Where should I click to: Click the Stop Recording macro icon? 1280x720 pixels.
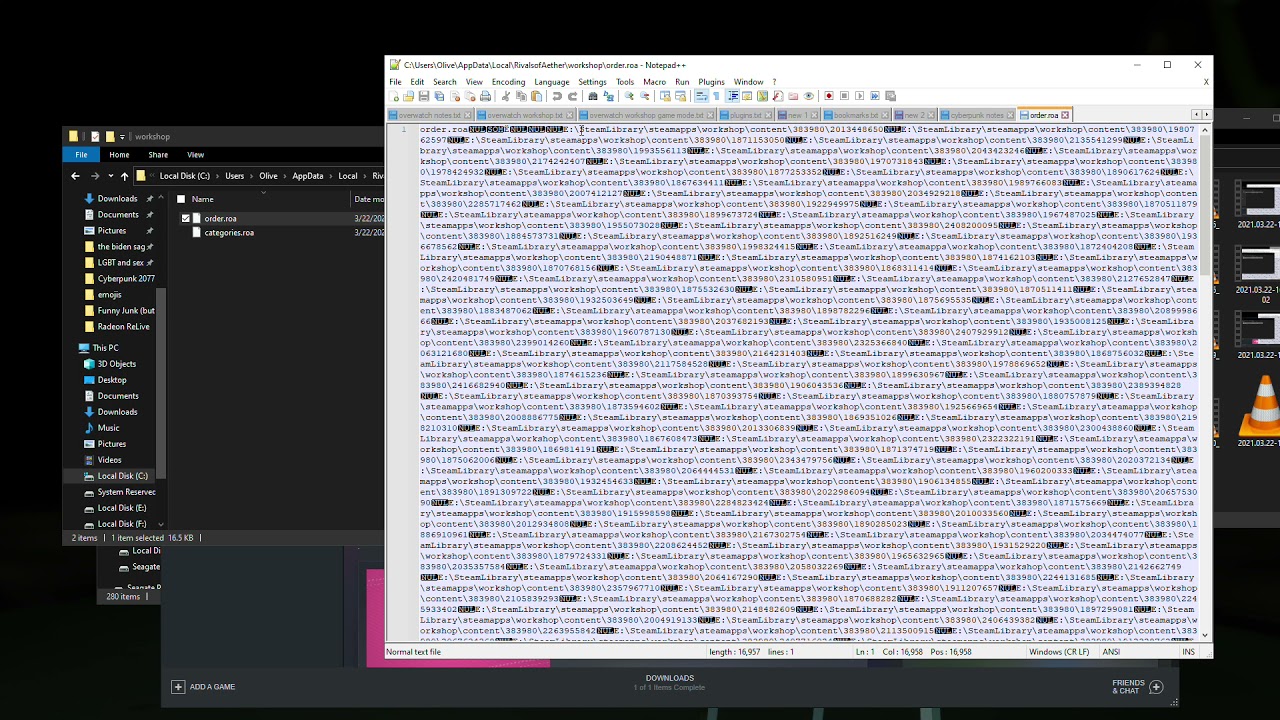pyautogui.click(x=844, y=96)
